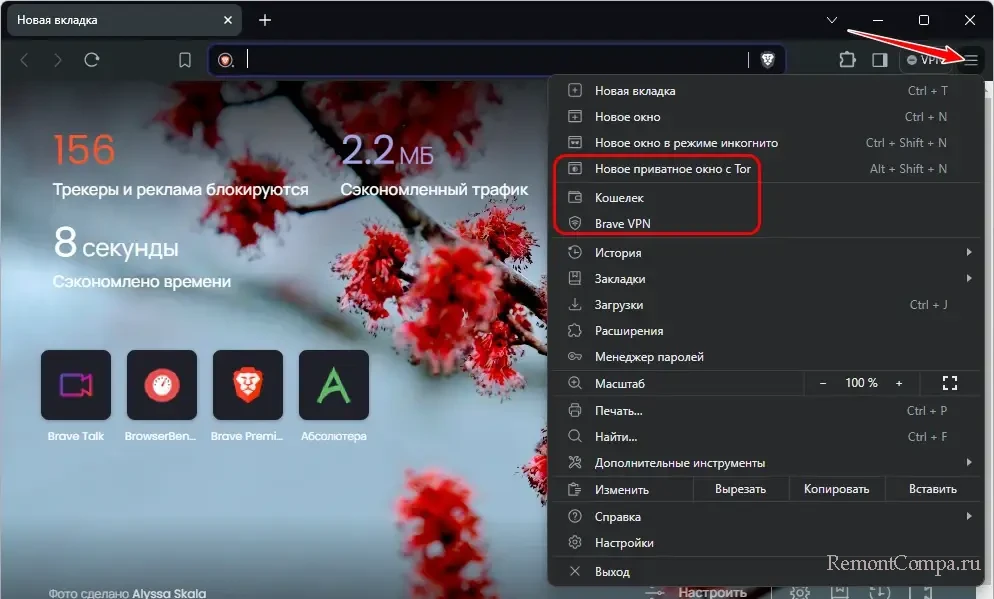
Task: Open the extensions puzzle icon
Action: point(846,60)
